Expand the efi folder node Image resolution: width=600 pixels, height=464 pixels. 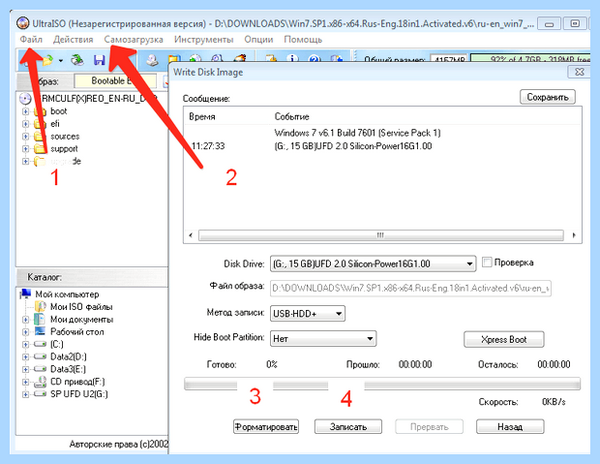25,124
